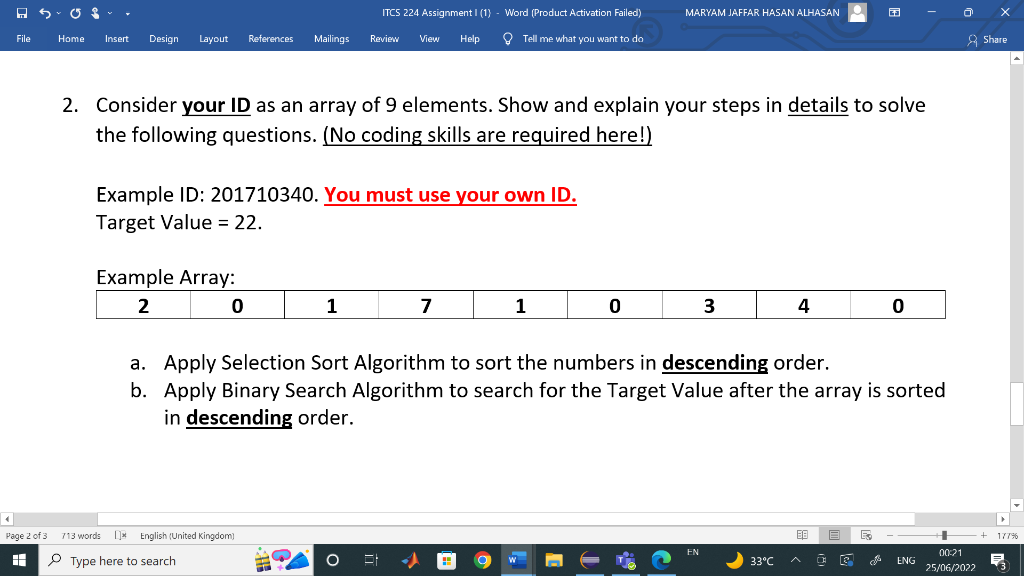Expand the Customize Quick Access Toolbar dropdown
Image resolution: width=1024 pixels, height=576 pixels.
(x=125, y=12)
